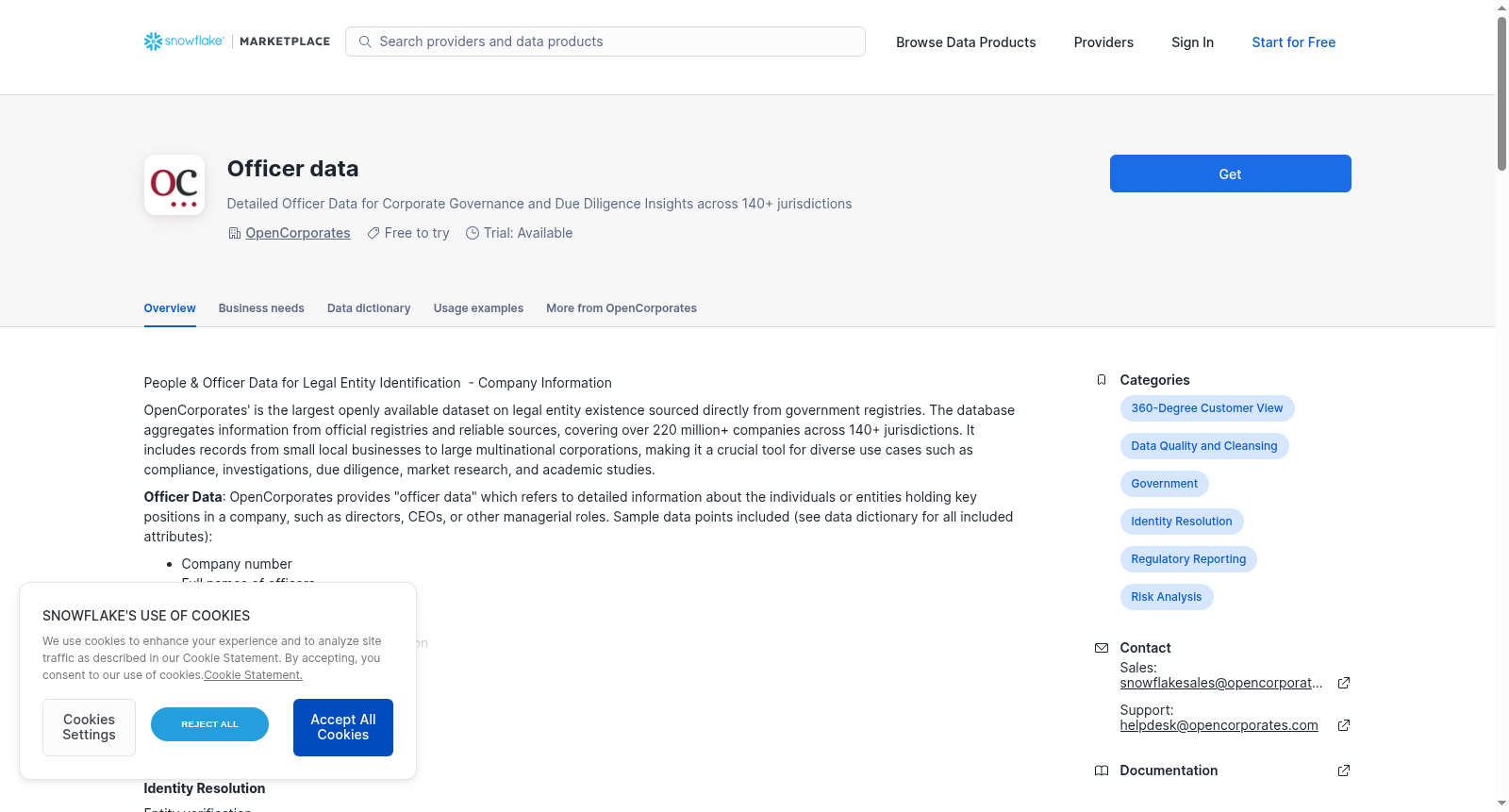Select the Overview tab
The image size is (1509, 812).
coord(170,308)
